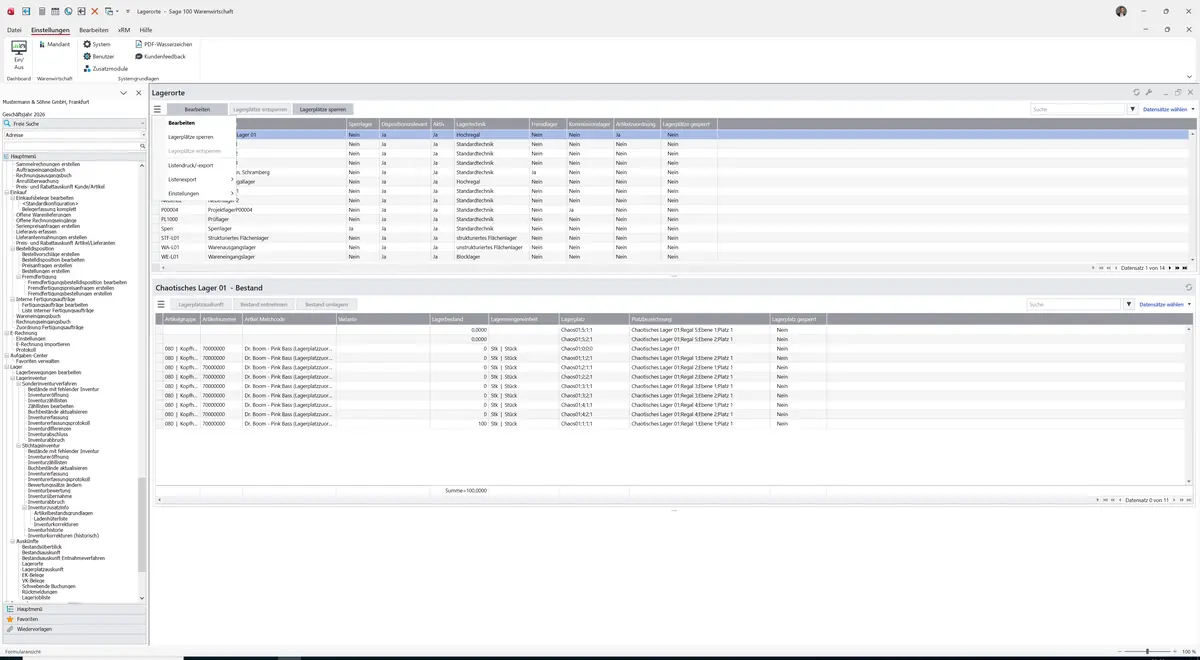Open Zusatzmodule in the ribbon
The width and height of the screenshot is (1200, 660).
(x=106, y=68)
